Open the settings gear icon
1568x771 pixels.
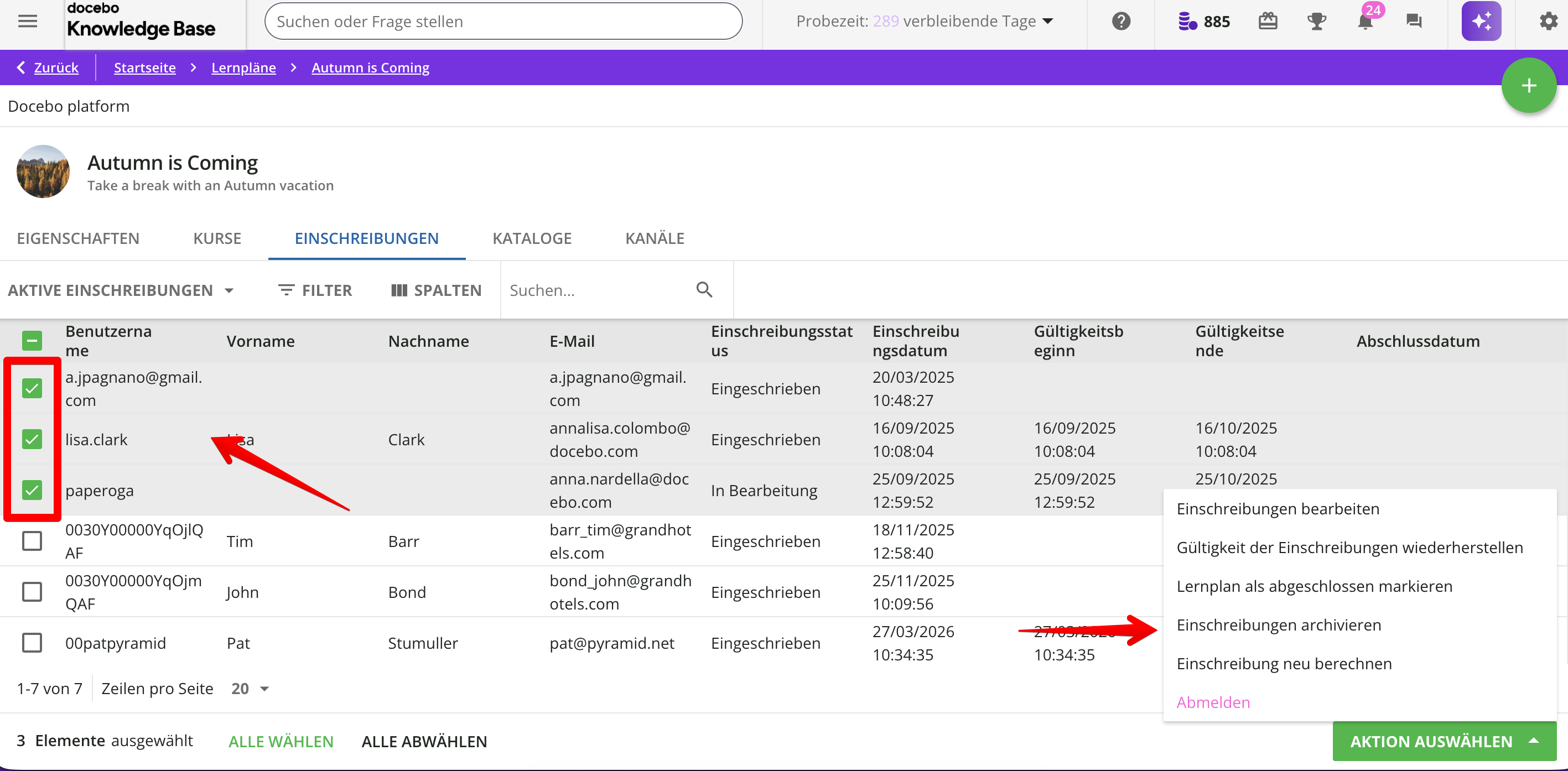click(x=1548, y=22)
